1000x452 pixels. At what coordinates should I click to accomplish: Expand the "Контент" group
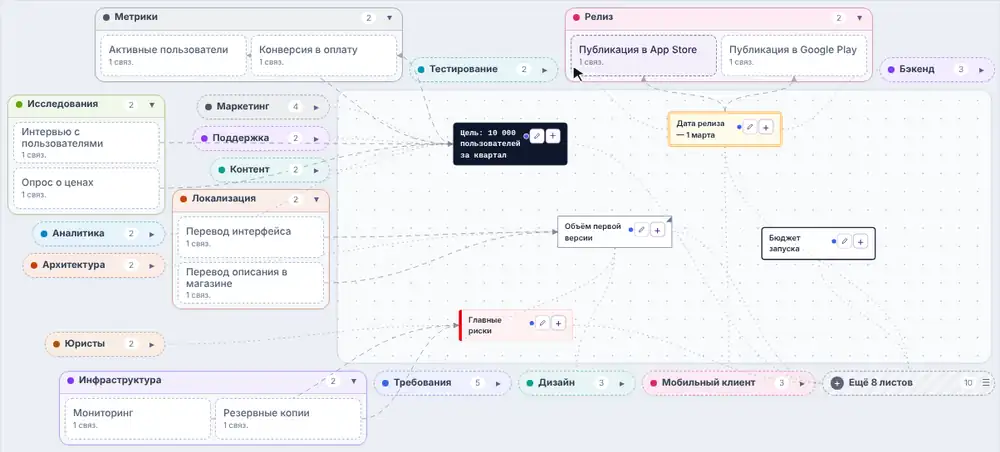pos(316,170)
